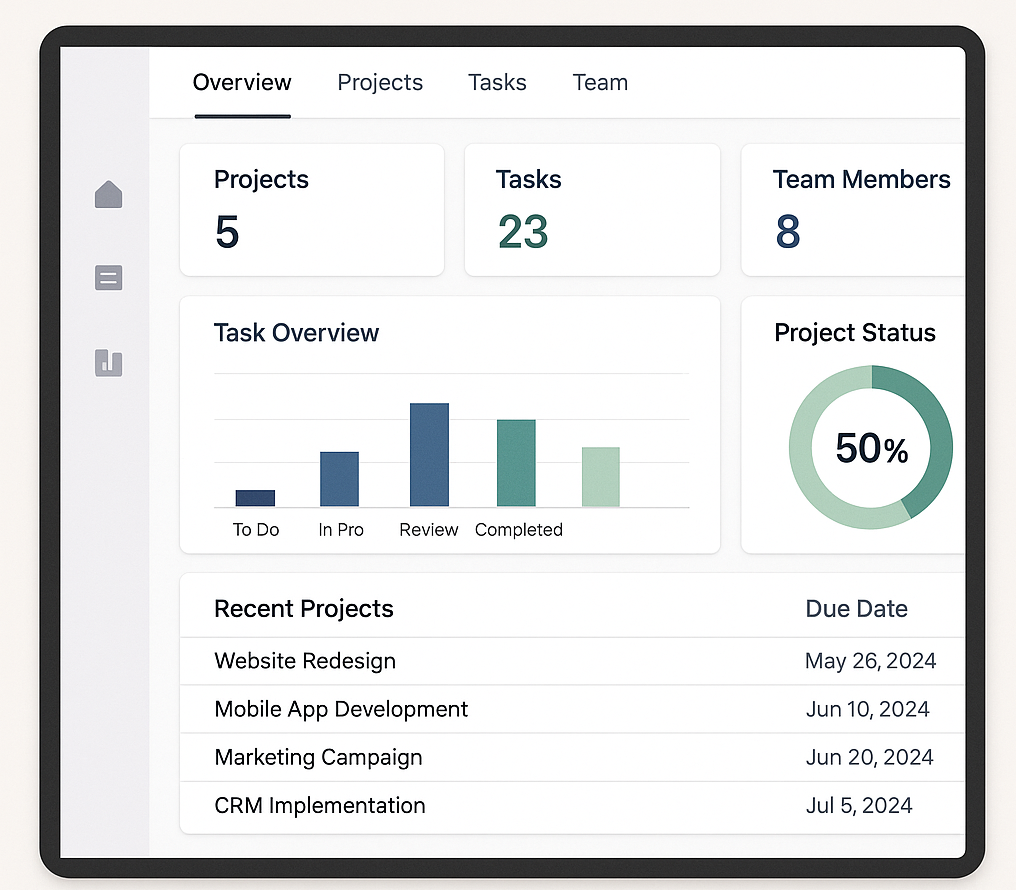Switch to the Overview tab

[x=242, y=83]
